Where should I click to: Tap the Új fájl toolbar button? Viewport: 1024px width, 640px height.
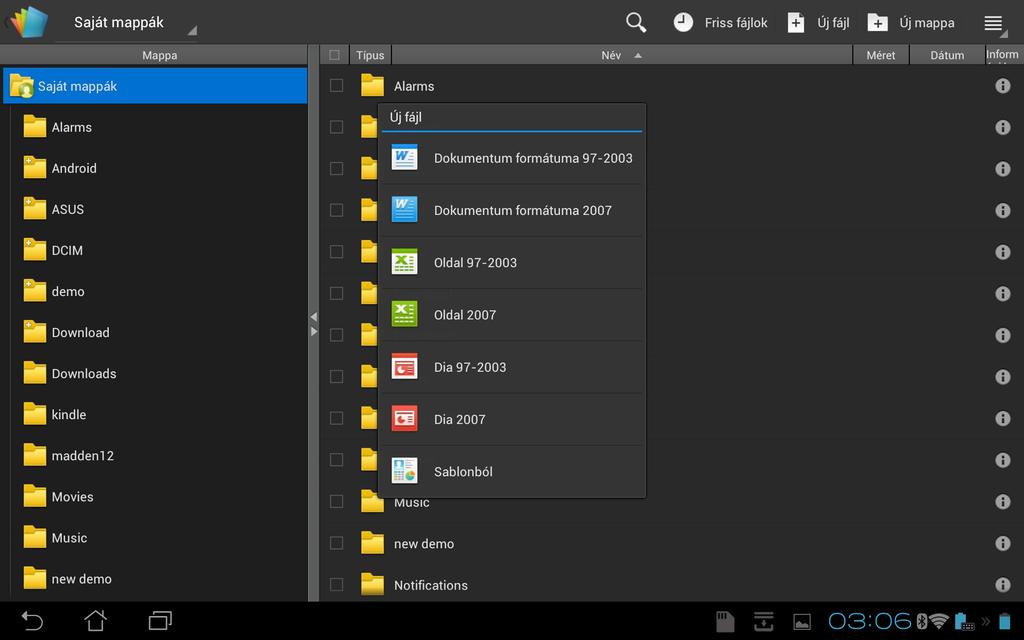click(818, 22)
